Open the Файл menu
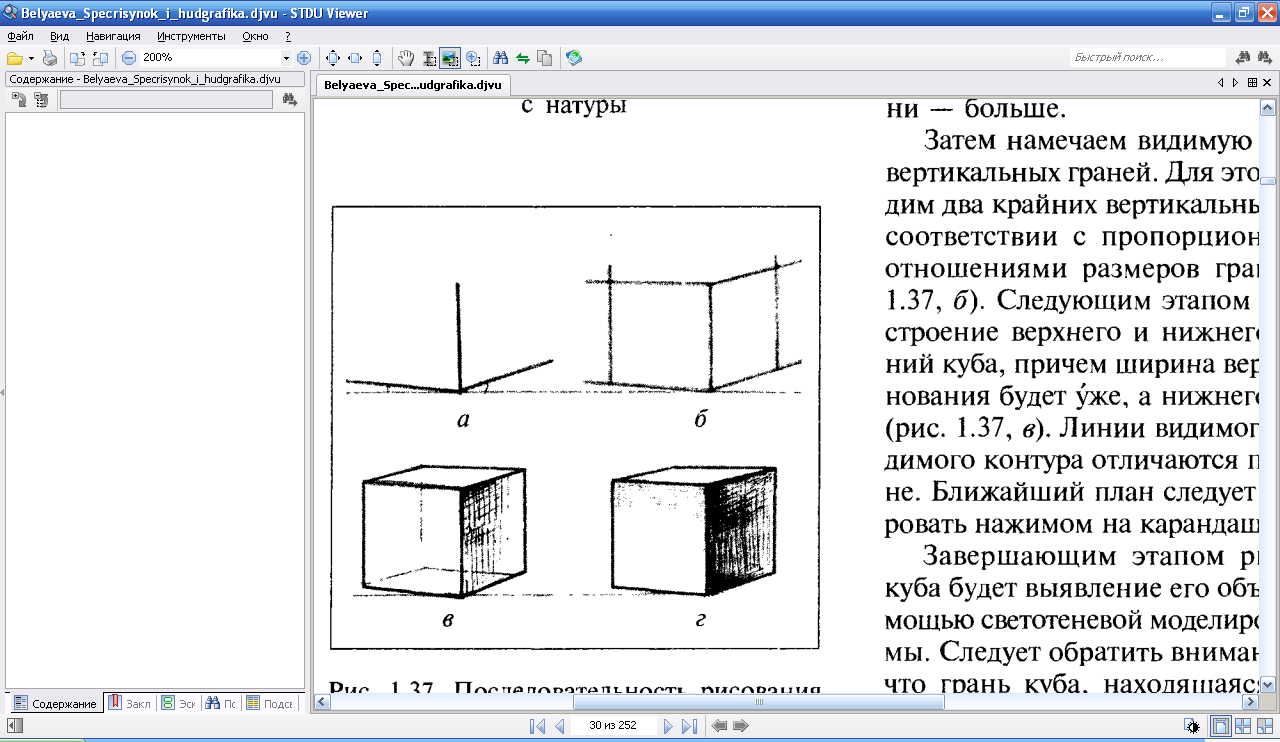Viewport: 1280px width, 742px height. coord(20,36)
